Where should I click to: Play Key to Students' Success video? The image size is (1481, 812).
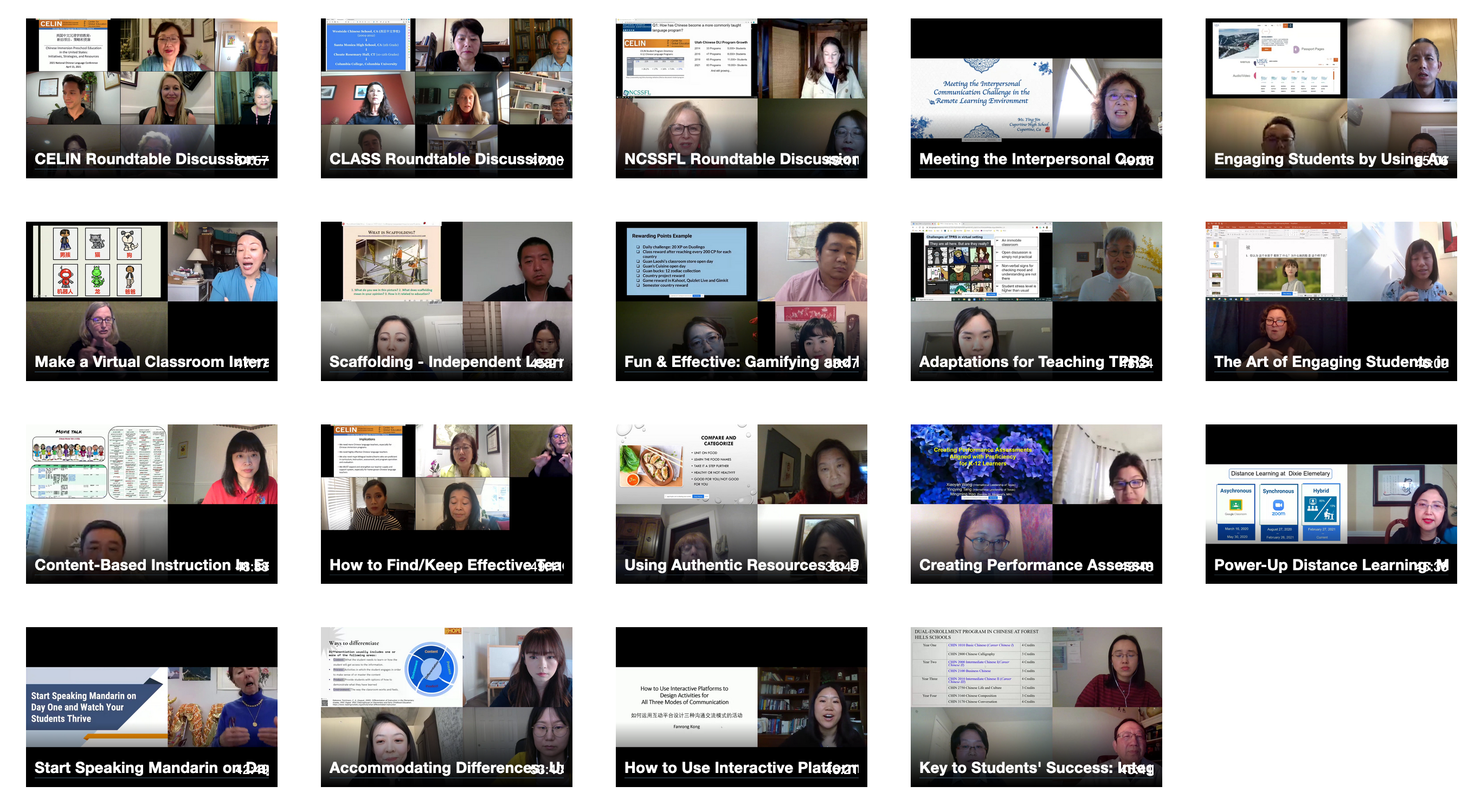(1036, 707)
